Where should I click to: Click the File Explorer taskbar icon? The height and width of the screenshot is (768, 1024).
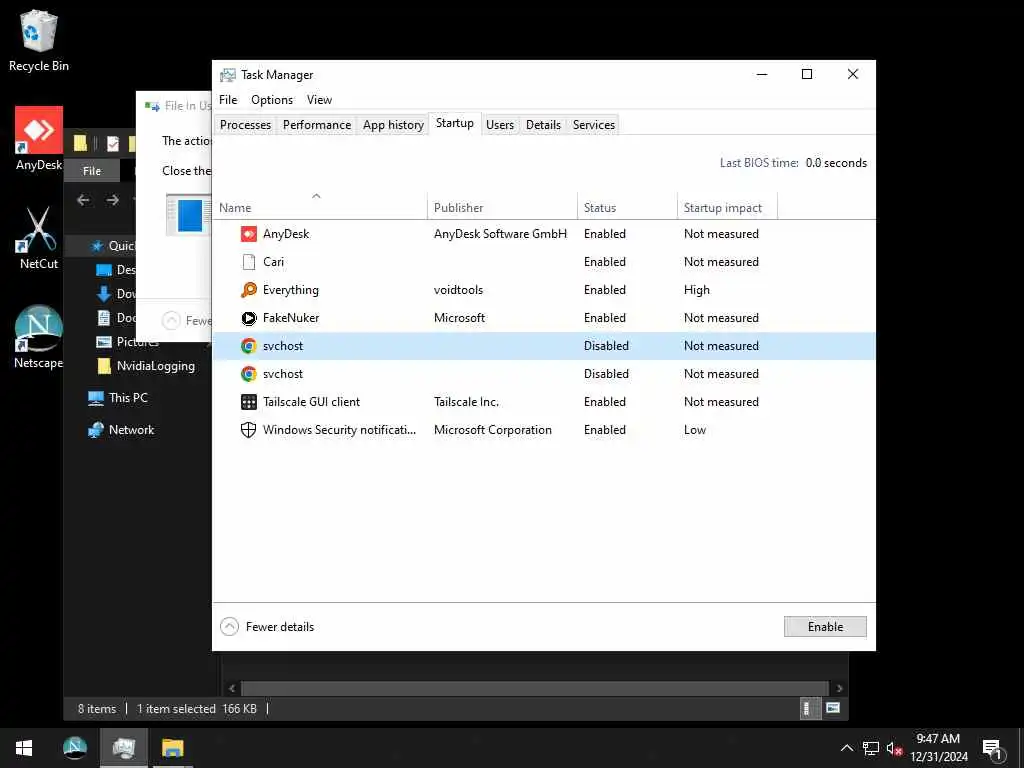173,748
